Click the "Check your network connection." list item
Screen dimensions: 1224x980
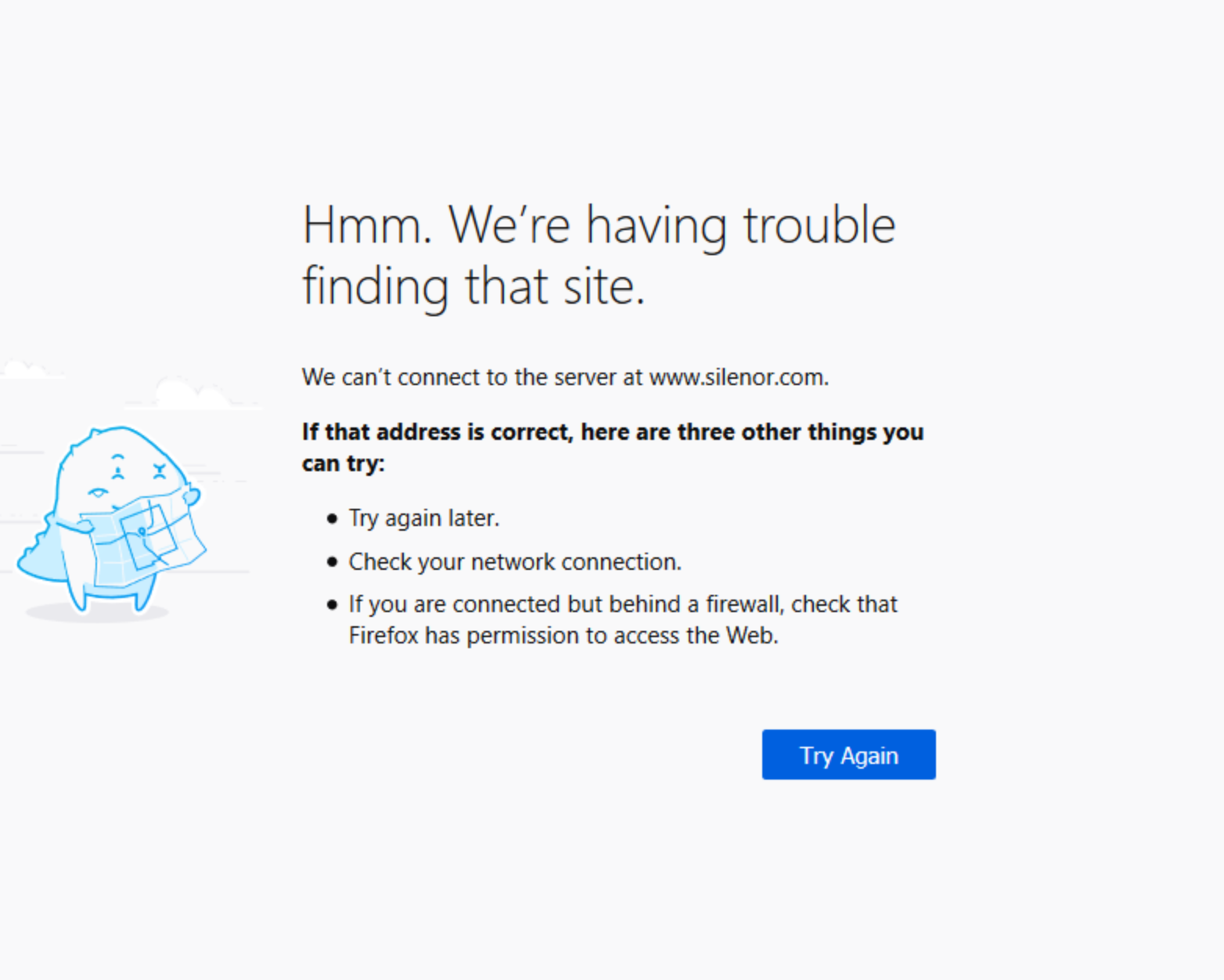(x=515, y=562)
